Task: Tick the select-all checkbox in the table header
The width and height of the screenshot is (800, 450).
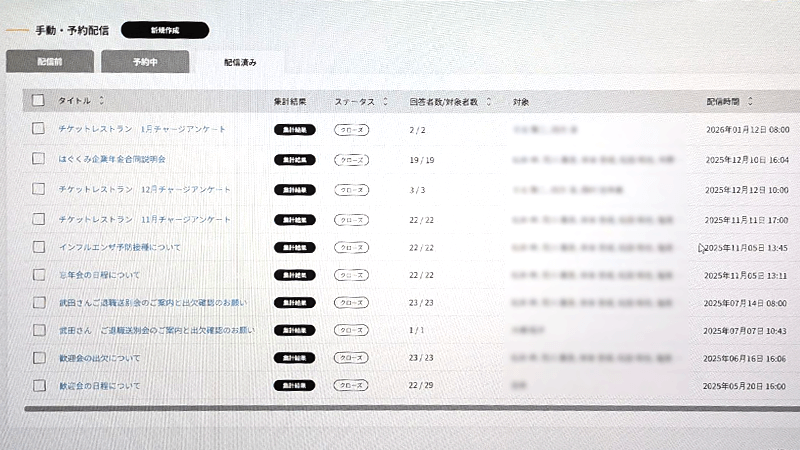Action: coord(38,100)
